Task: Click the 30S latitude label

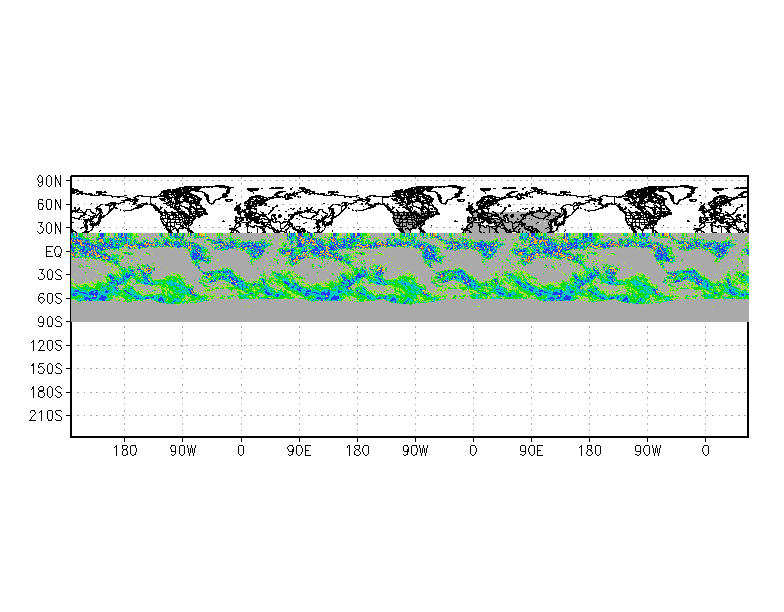Action: tap(49, 275)
